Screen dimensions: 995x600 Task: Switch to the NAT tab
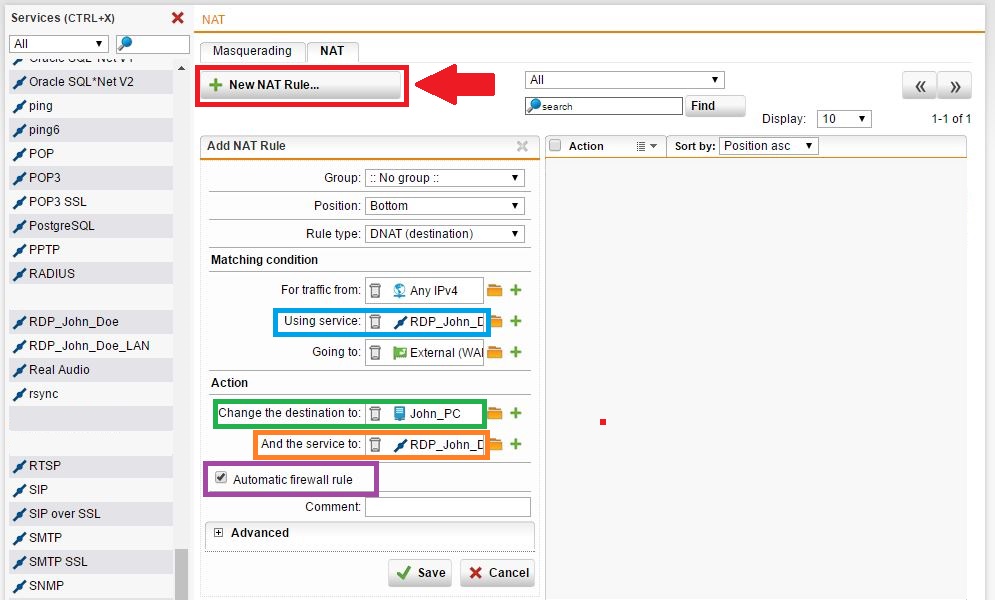click(332, 51)
